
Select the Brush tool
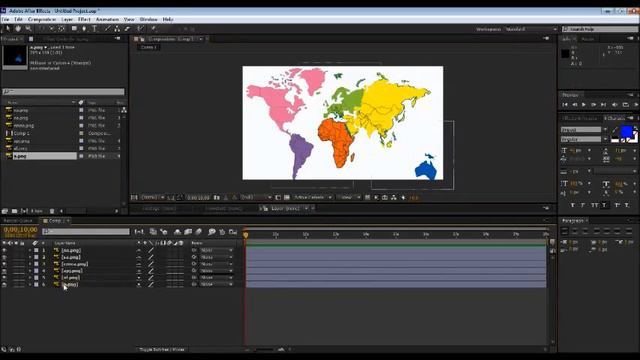coord(107,29)
